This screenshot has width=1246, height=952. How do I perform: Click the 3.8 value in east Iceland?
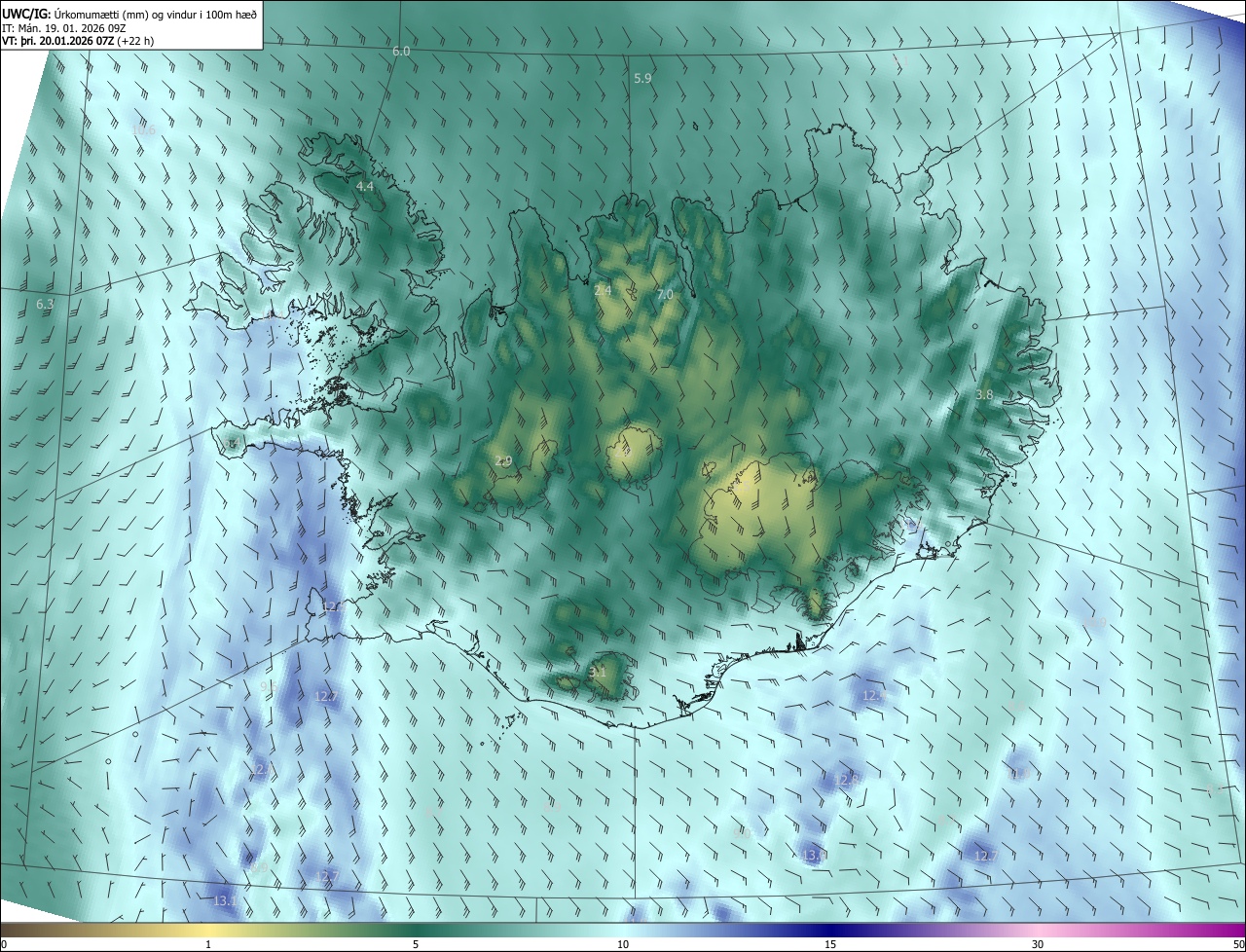984,394
